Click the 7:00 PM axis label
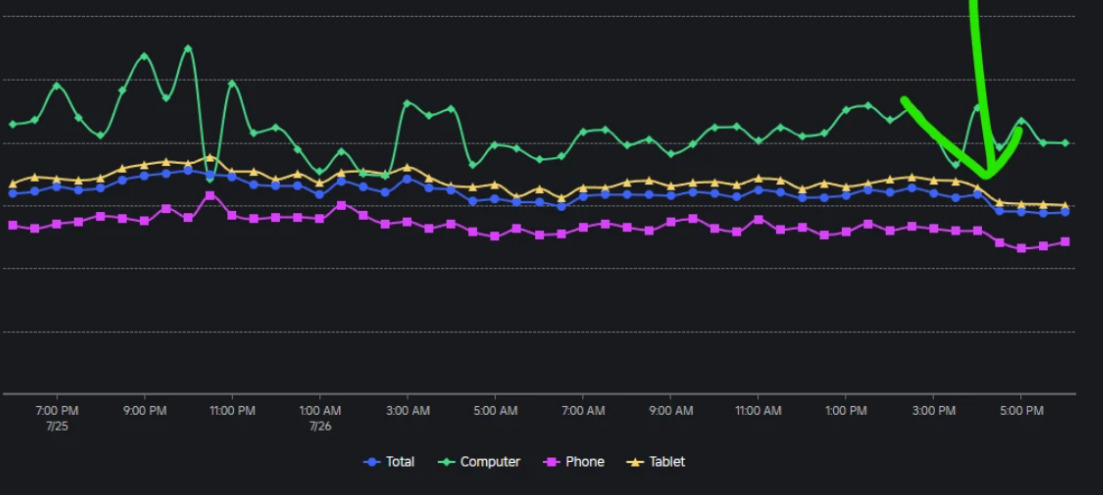Screen dimensions: 1103x495 (57, 410)
